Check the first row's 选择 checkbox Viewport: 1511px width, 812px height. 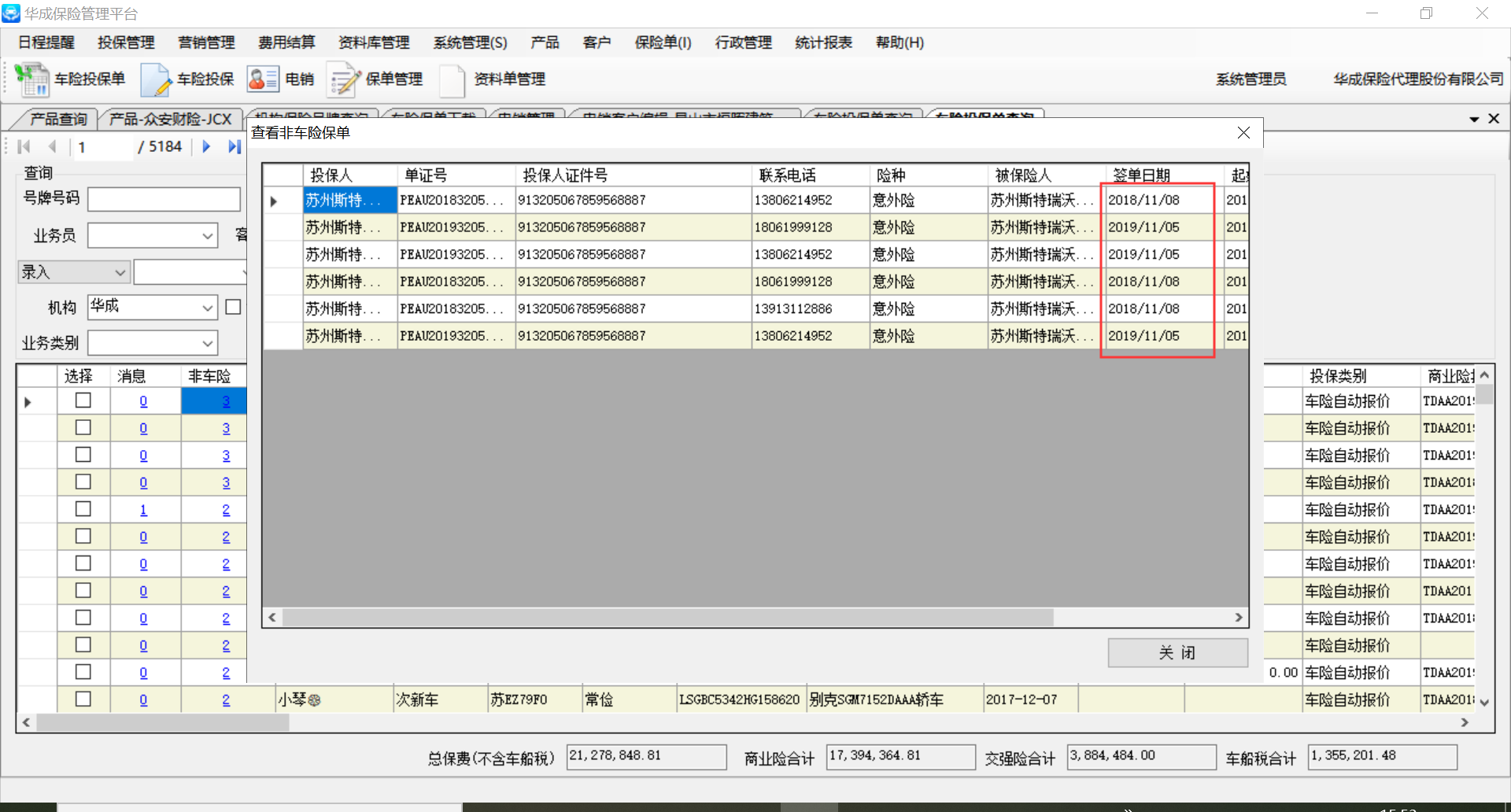(83, 401)
